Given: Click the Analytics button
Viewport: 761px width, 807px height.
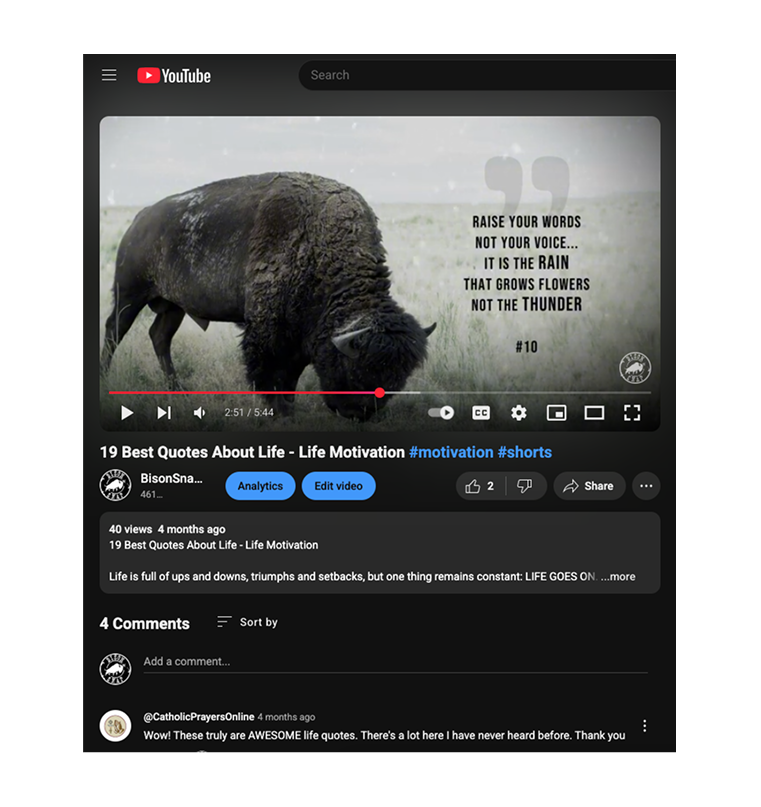Looking at the screenshot, I should click(x=260, y=486).
